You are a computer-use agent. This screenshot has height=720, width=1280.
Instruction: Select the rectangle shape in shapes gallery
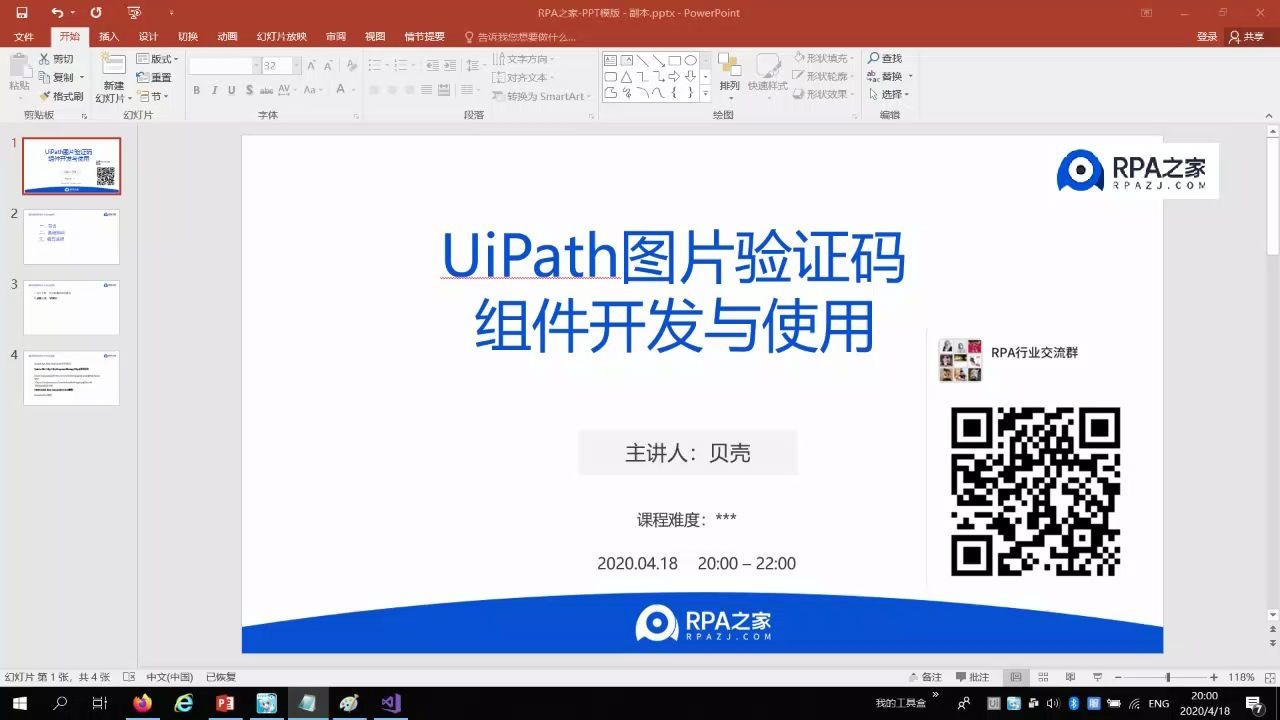pyautogui.click(x=675, y=60)
